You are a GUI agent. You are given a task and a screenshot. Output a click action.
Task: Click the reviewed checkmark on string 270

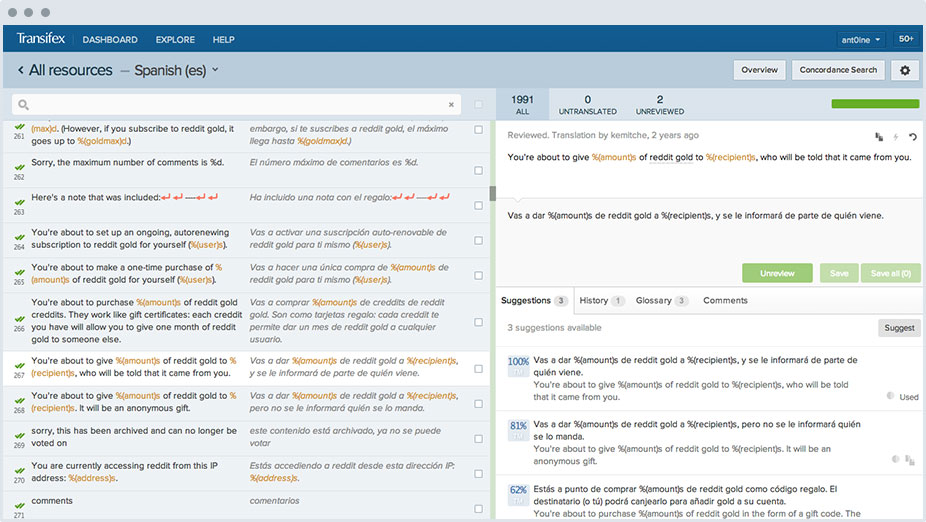[x=19, y=471]
